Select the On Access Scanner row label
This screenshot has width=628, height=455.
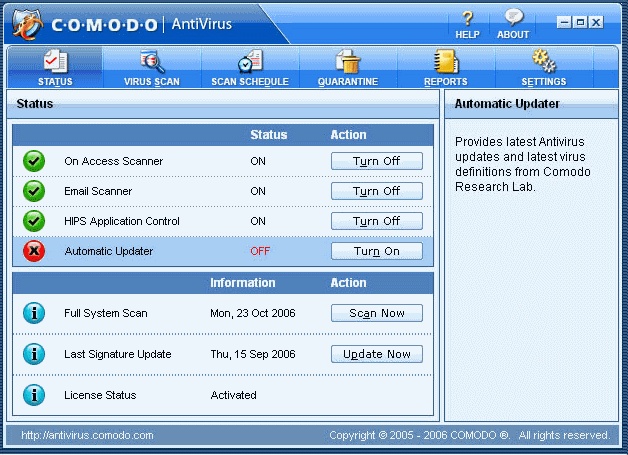click(x=114, y=161)
